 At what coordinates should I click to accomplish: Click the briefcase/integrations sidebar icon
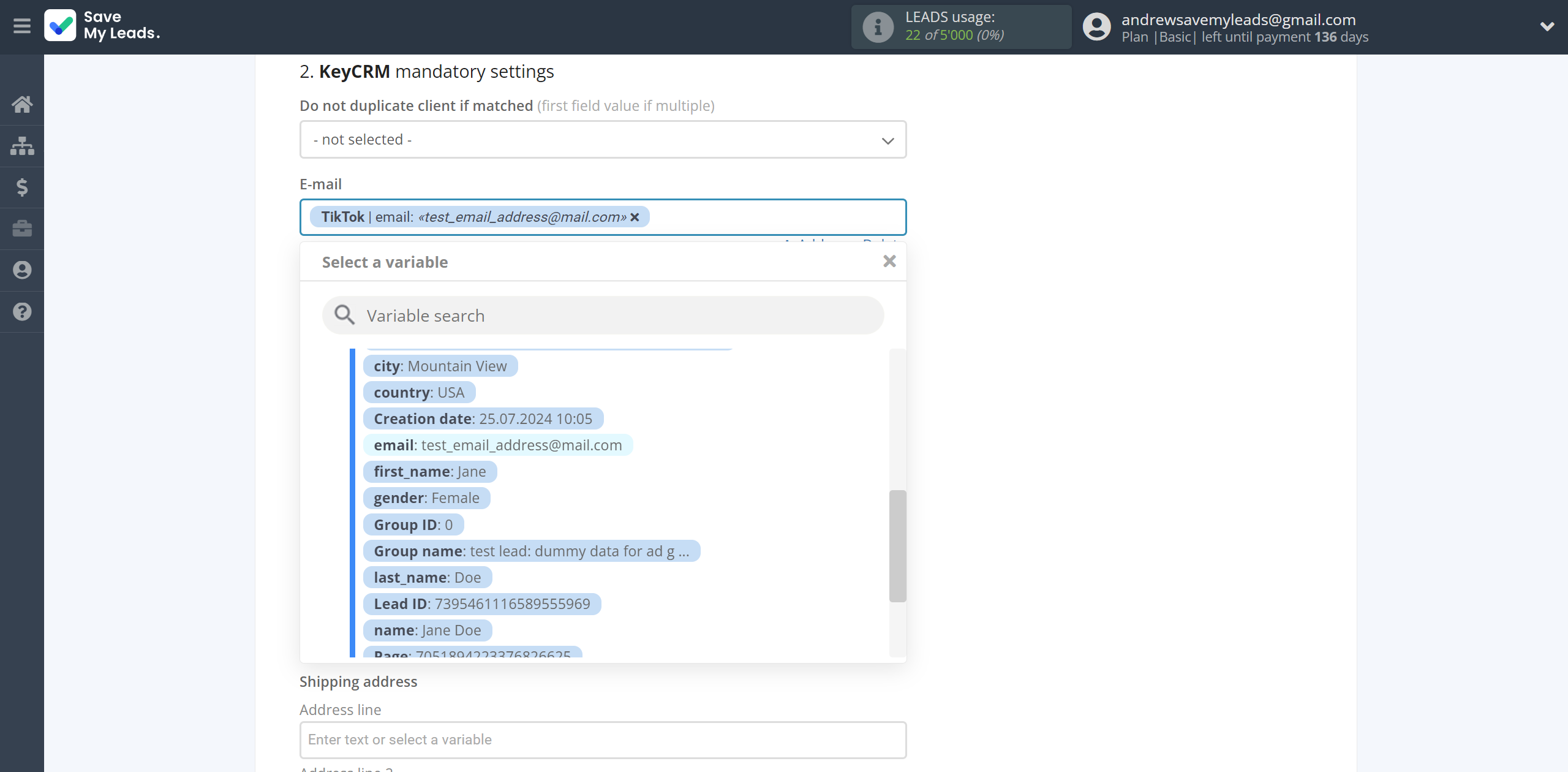pos(22,227)
